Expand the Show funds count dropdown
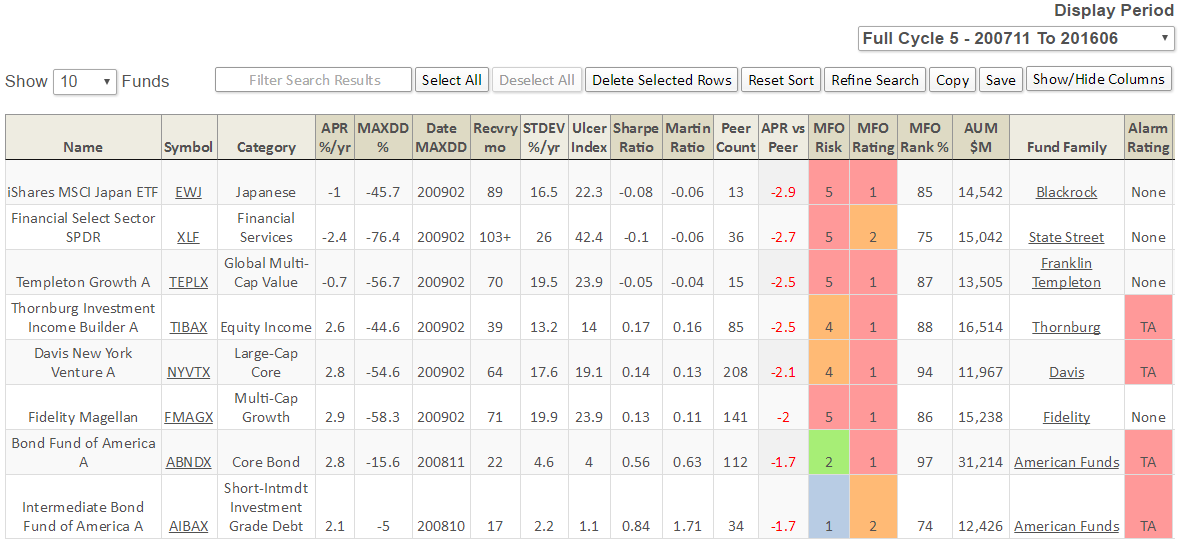The height and width of the screenshot is (539, 1180). click(x=85, y=82)
